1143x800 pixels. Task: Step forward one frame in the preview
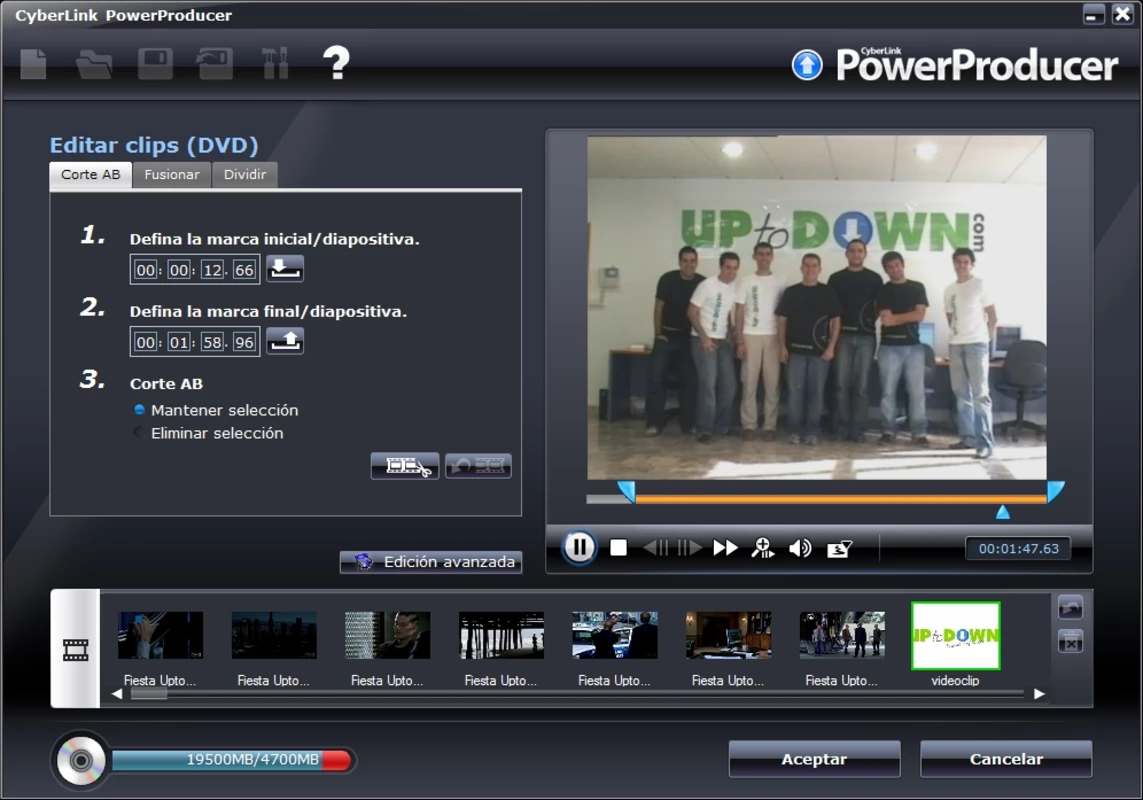pyautogui.click(x=689, y=547)
